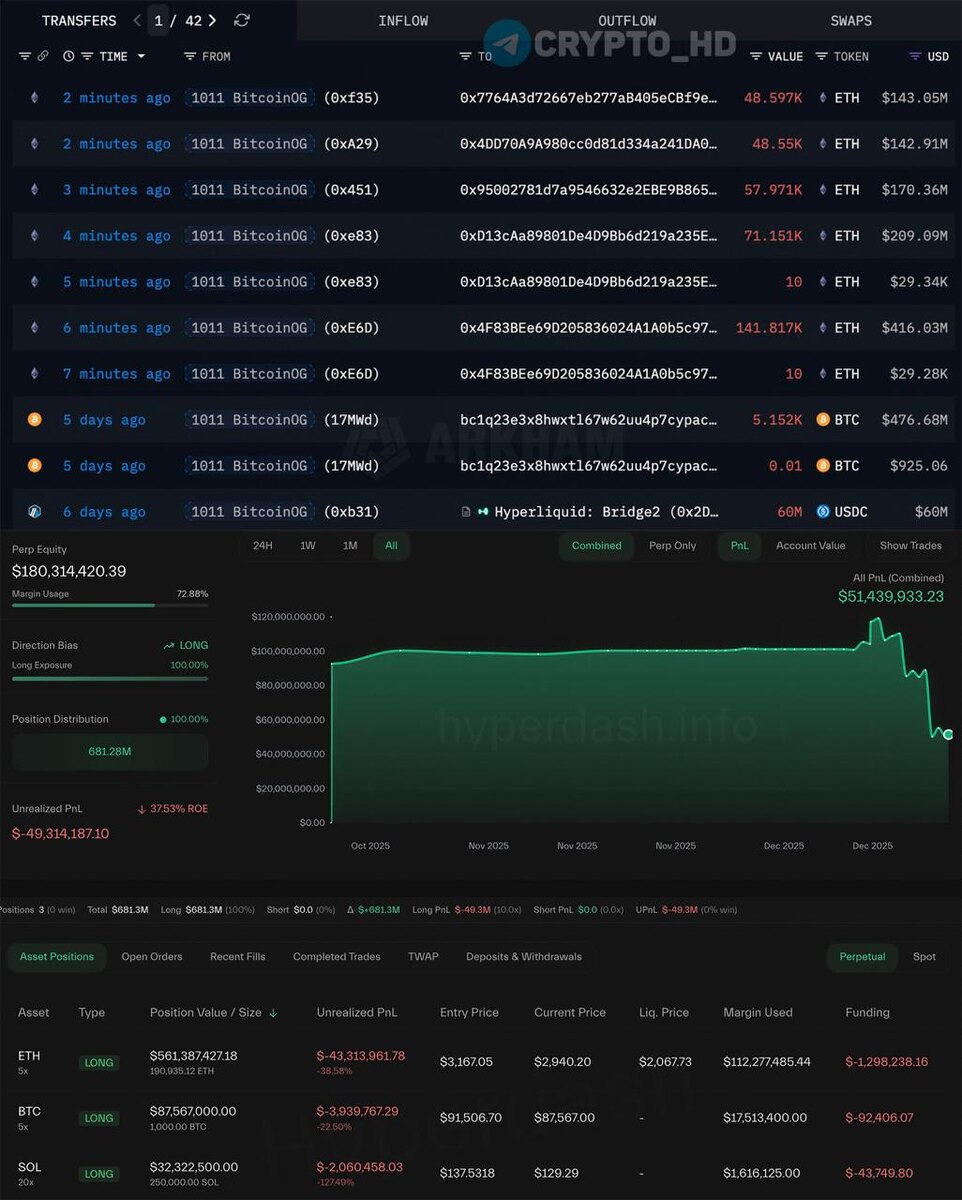
Task: Click the clock icon beside TIME
Action: click(69, 56)
